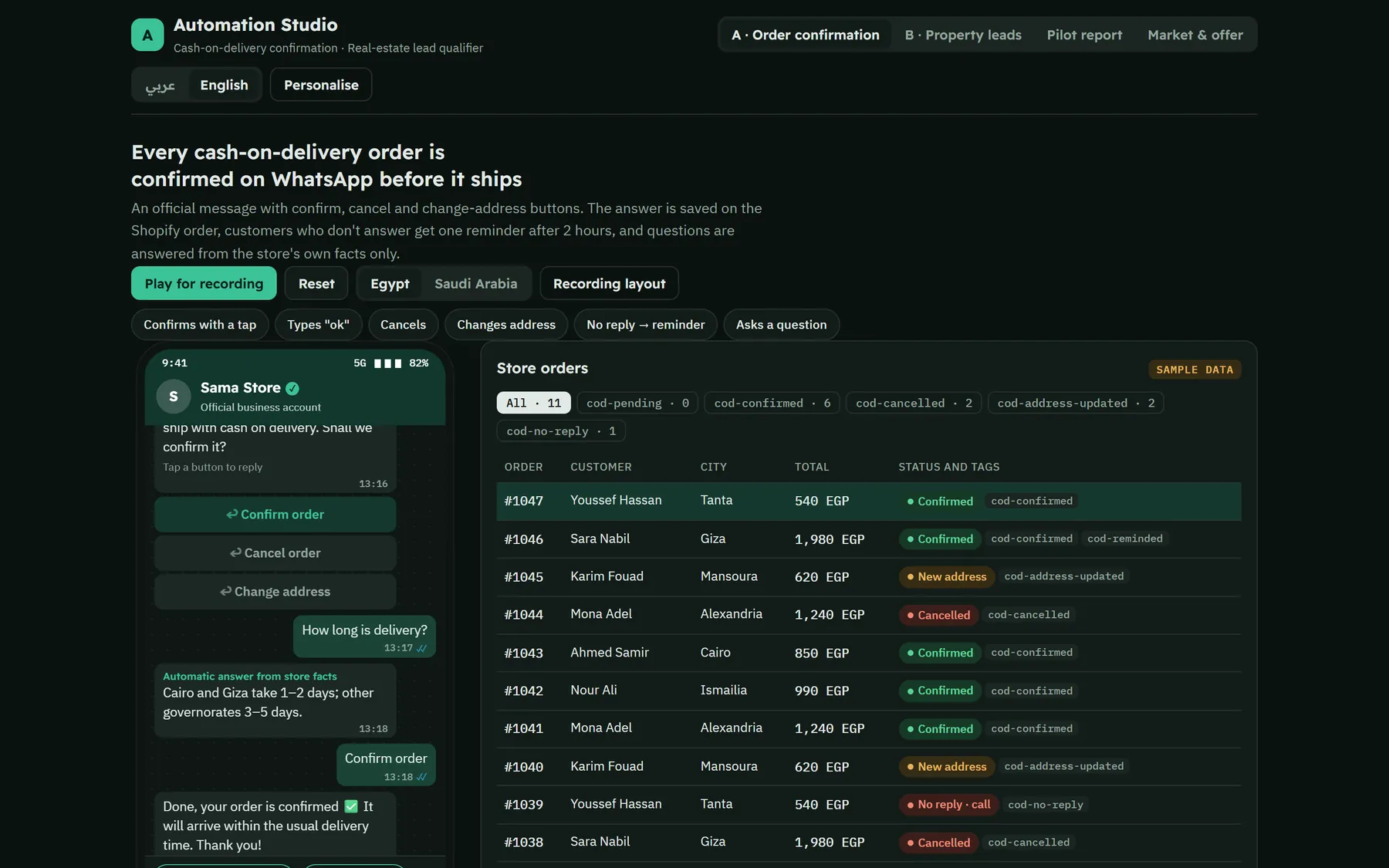Select order #1045 in the table

[x=869, y=577]
